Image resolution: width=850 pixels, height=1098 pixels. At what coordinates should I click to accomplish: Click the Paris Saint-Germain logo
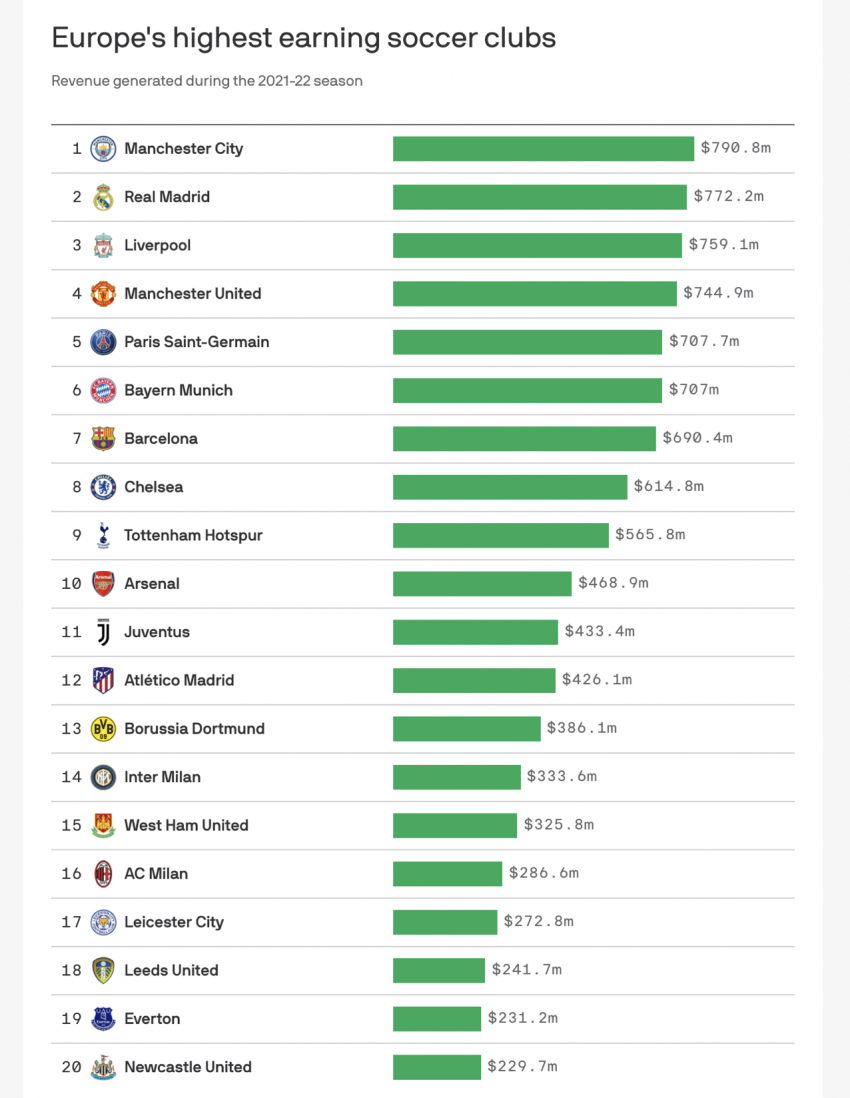(103, 342)
